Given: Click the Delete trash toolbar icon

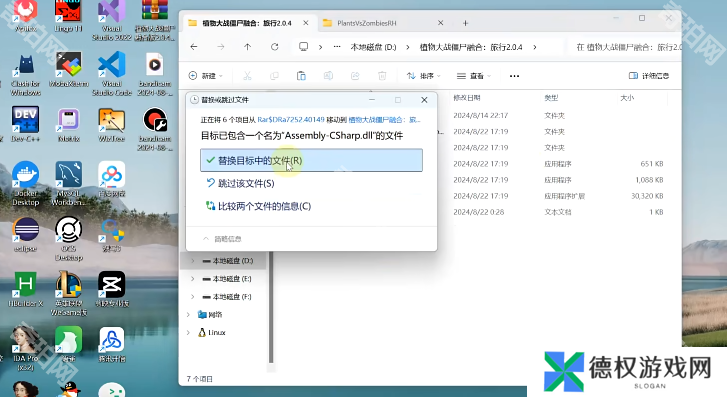Looking at the screenshot, I should tap(382, 76).
